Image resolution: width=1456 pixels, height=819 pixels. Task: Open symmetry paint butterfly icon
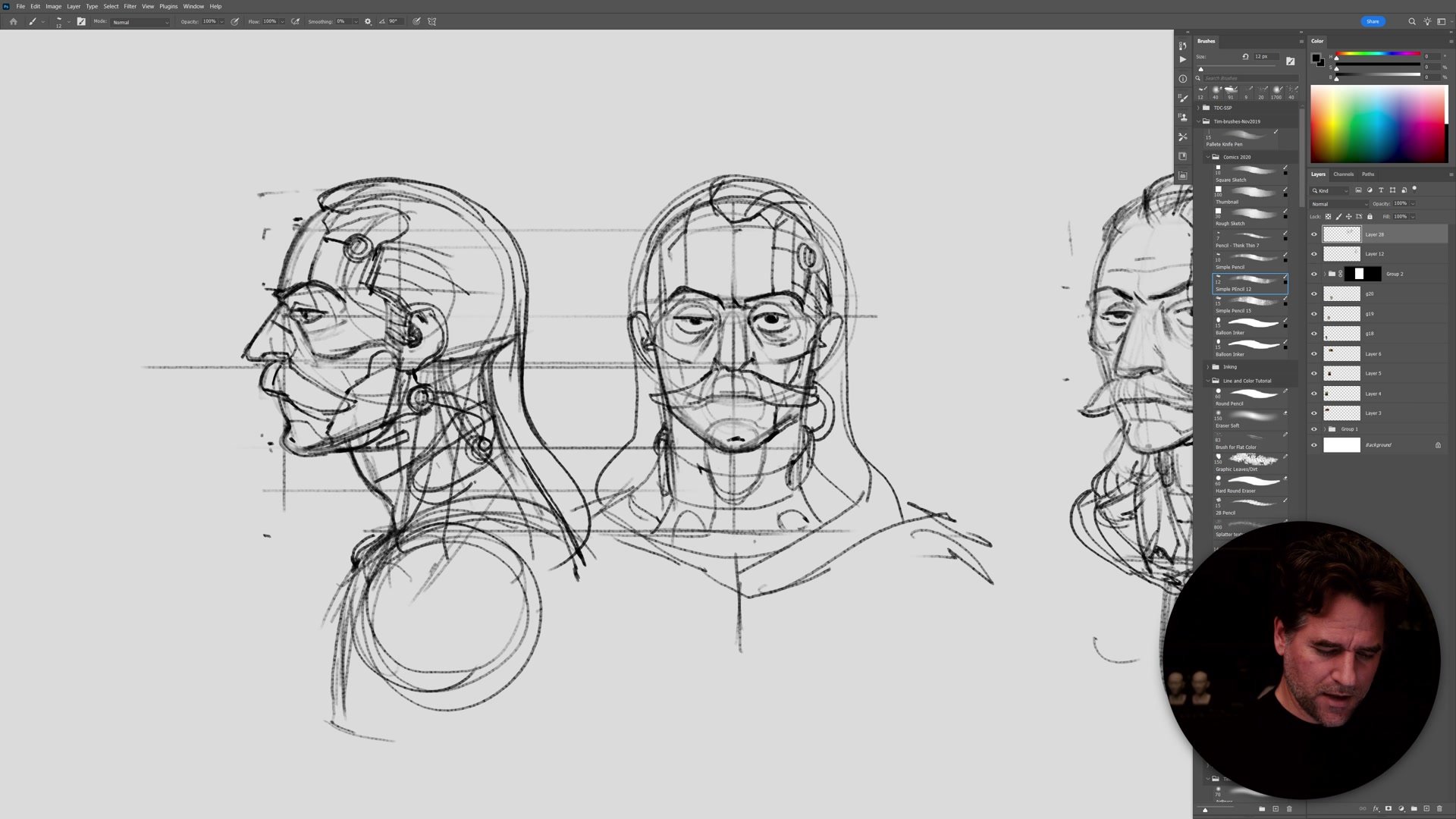(x=432, y=21)
